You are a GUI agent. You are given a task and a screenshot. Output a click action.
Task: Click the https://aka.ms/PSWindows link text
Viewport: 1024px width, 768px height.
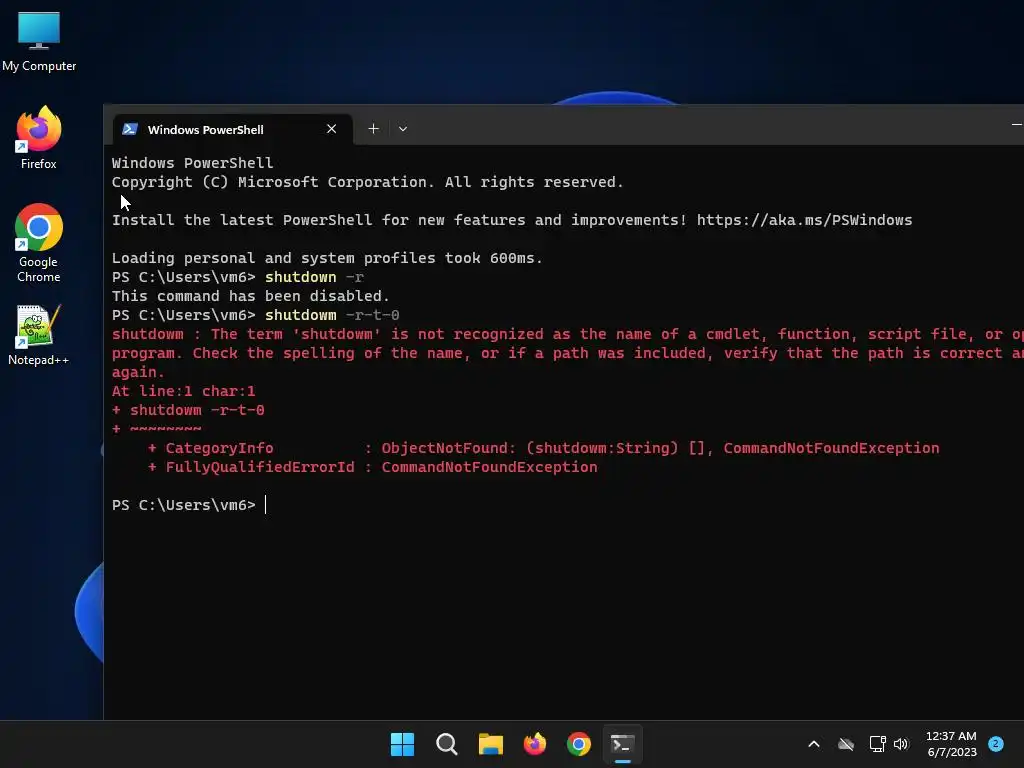(805, 220)
